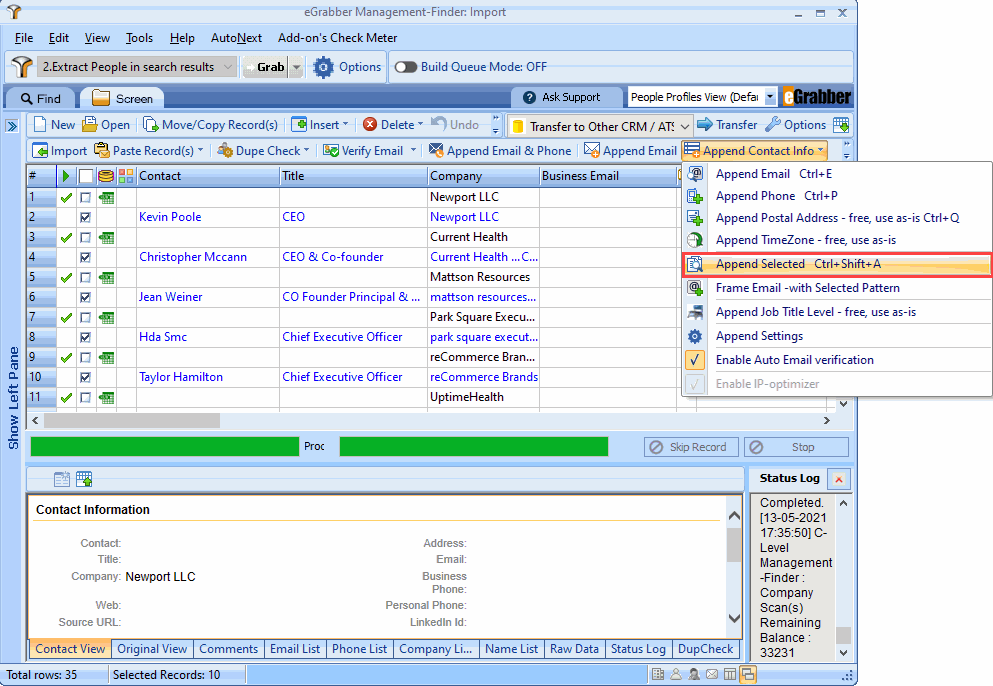
Task: Click the Open file icon
Action: (90, 124)
